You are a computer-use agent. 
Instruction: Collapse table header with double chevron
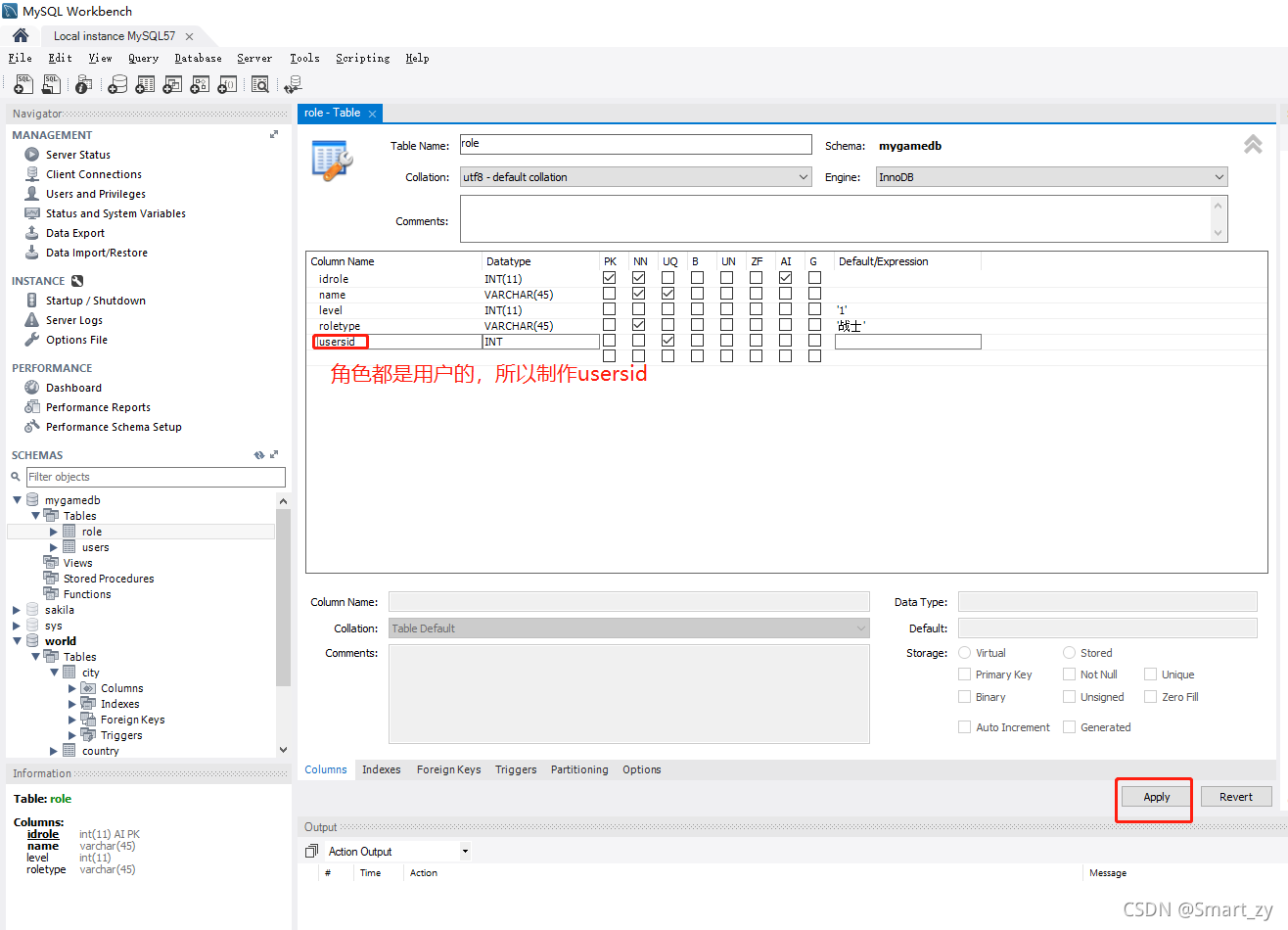(x=1253, y=145)
